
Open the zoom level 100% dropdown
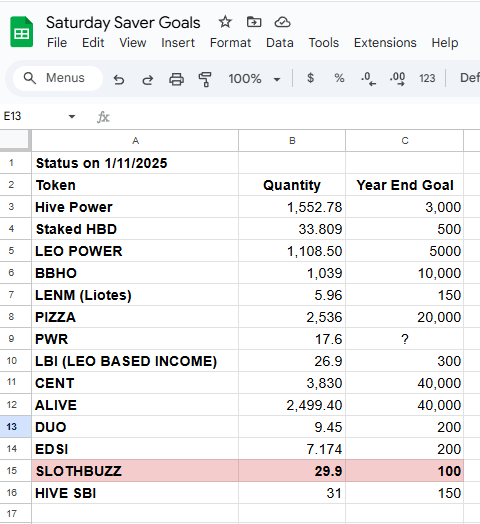tap(254, 79)
